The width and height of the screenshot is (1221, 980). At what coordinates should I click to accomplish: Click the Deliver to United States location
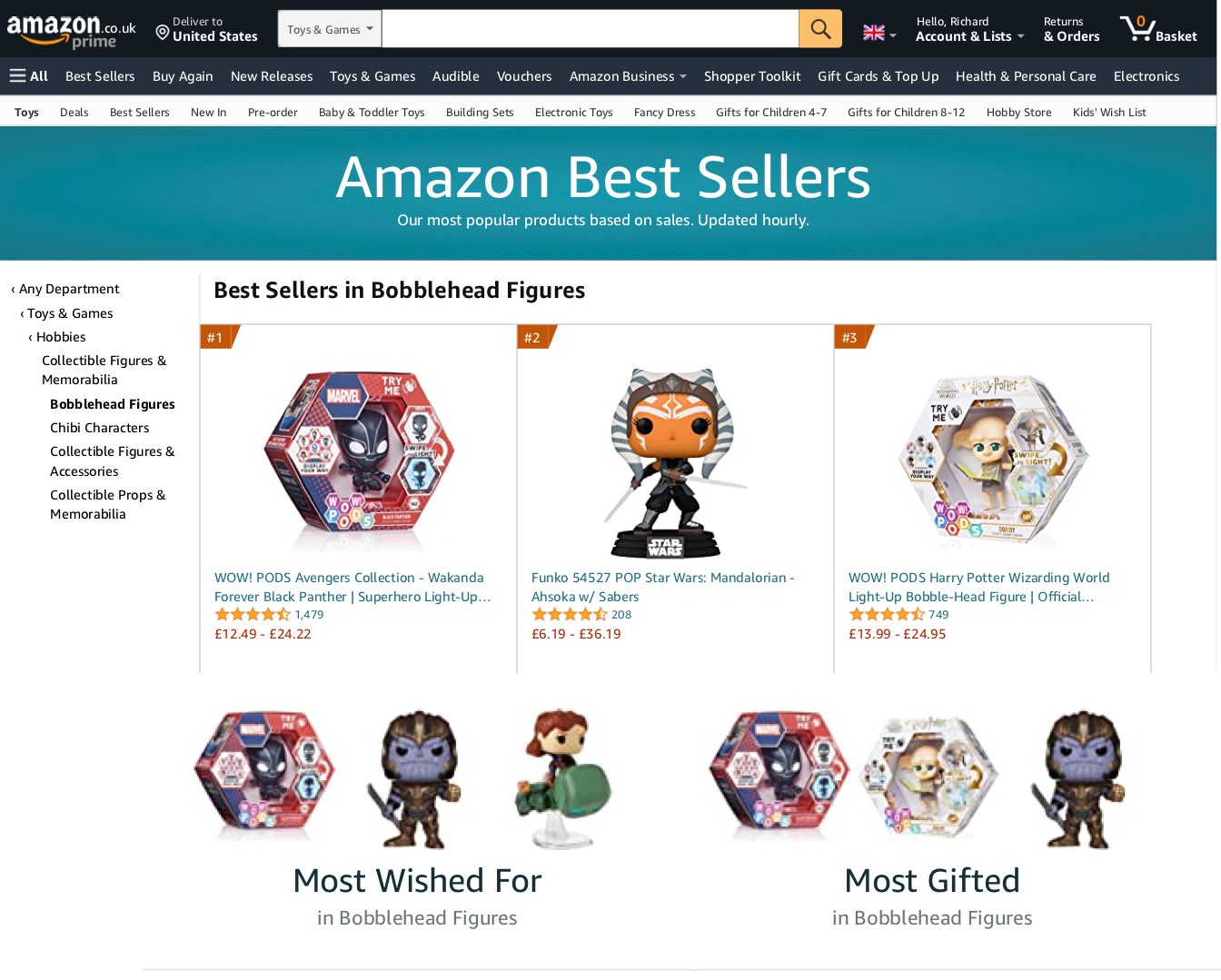[x=206, y=29]
